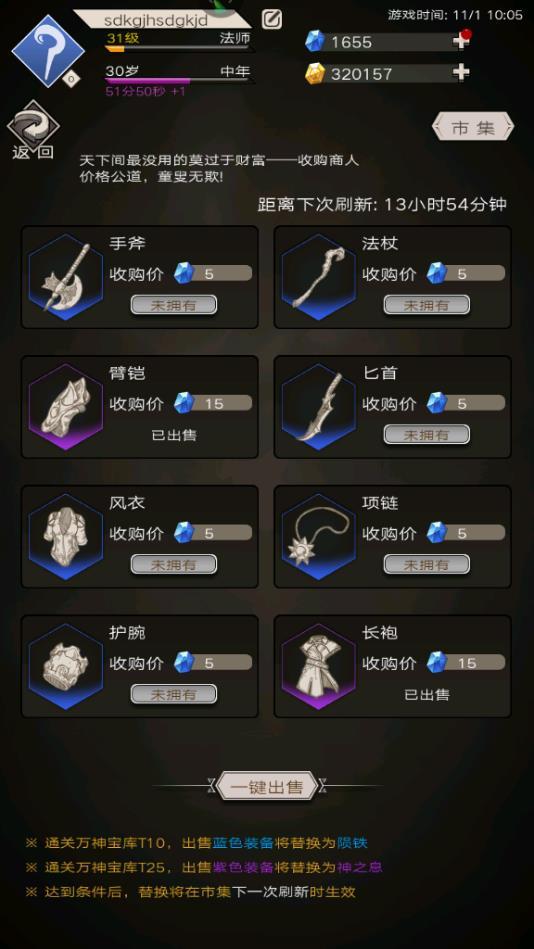Select the 手斧 hand axe item icon
The image size is (534, 949).
[x=66, y=277]
